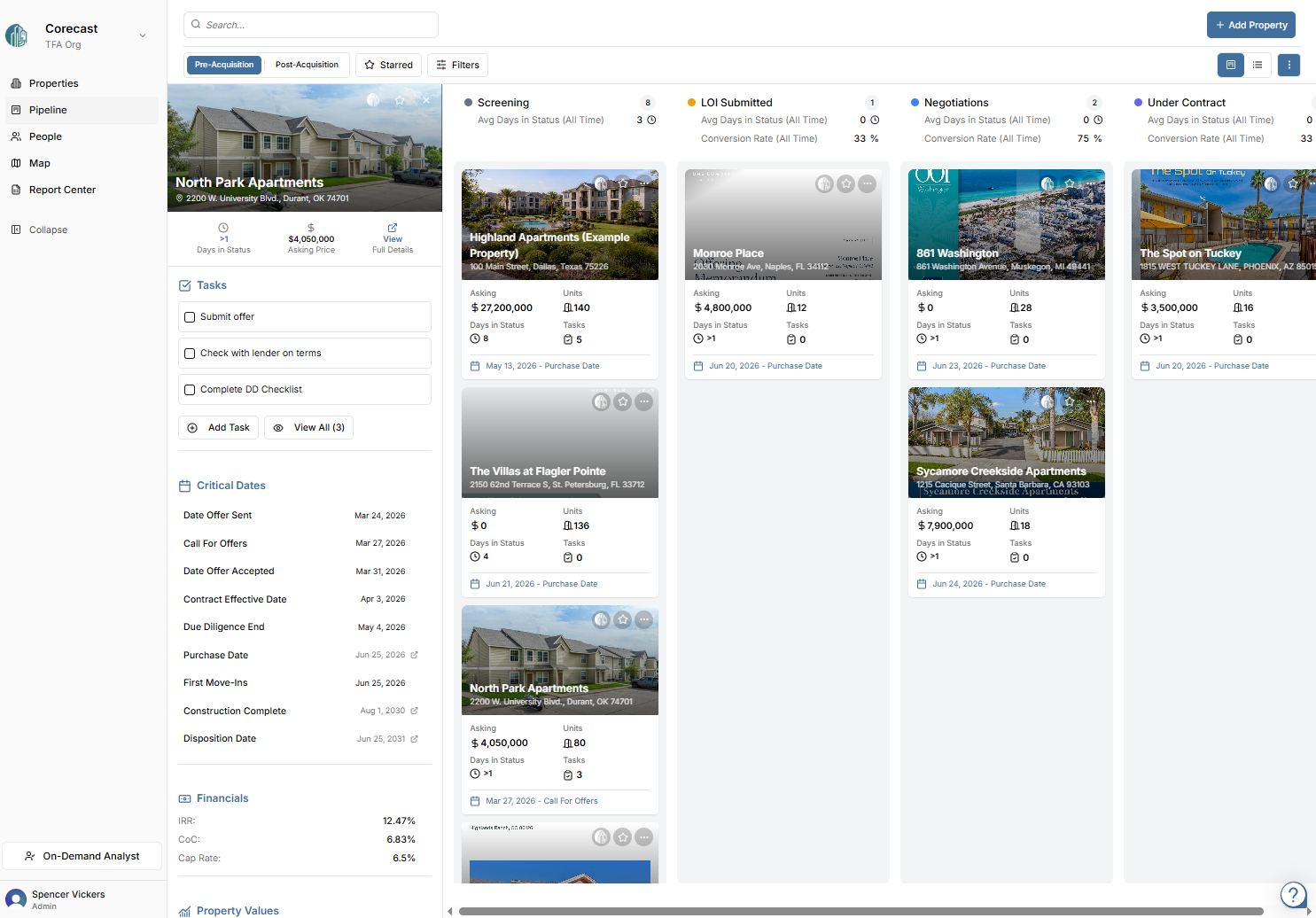Click the Property Values chart icon
This screenshot has width=1316, height=918.
[185, 911]
